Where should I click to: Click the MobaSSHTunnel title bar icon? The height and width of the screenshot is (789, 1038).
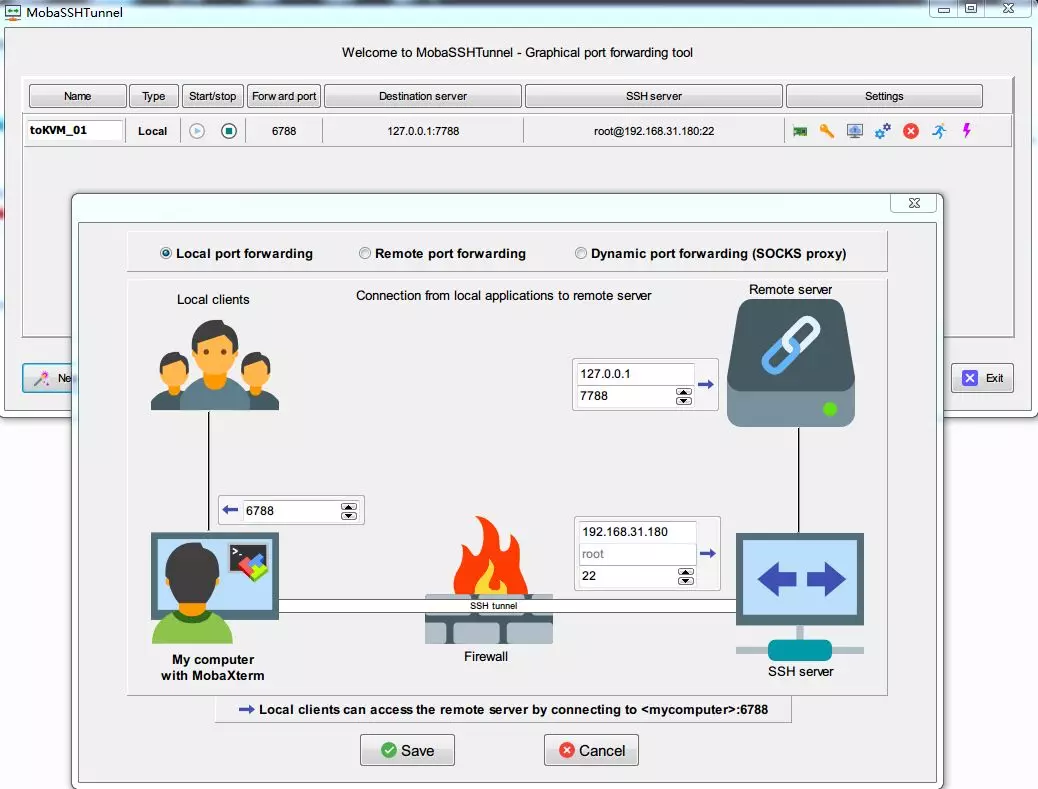coord(13,11)
